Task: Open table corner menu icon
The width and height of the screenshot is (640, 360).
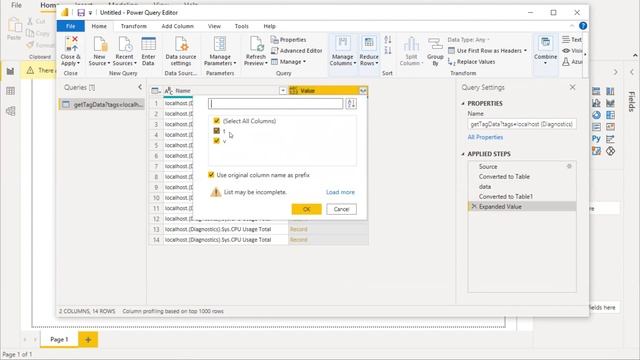Action: (156, 91)
